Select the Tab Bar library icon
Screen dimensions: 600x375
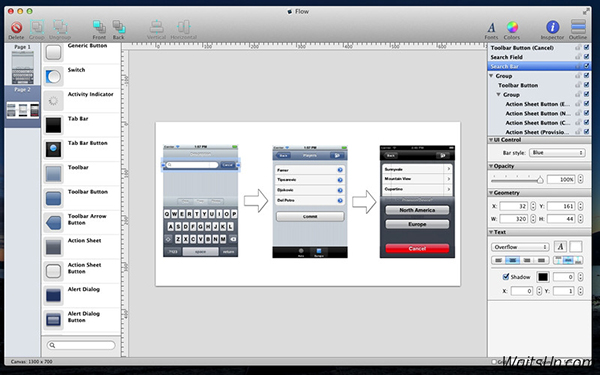coord(53,125)
